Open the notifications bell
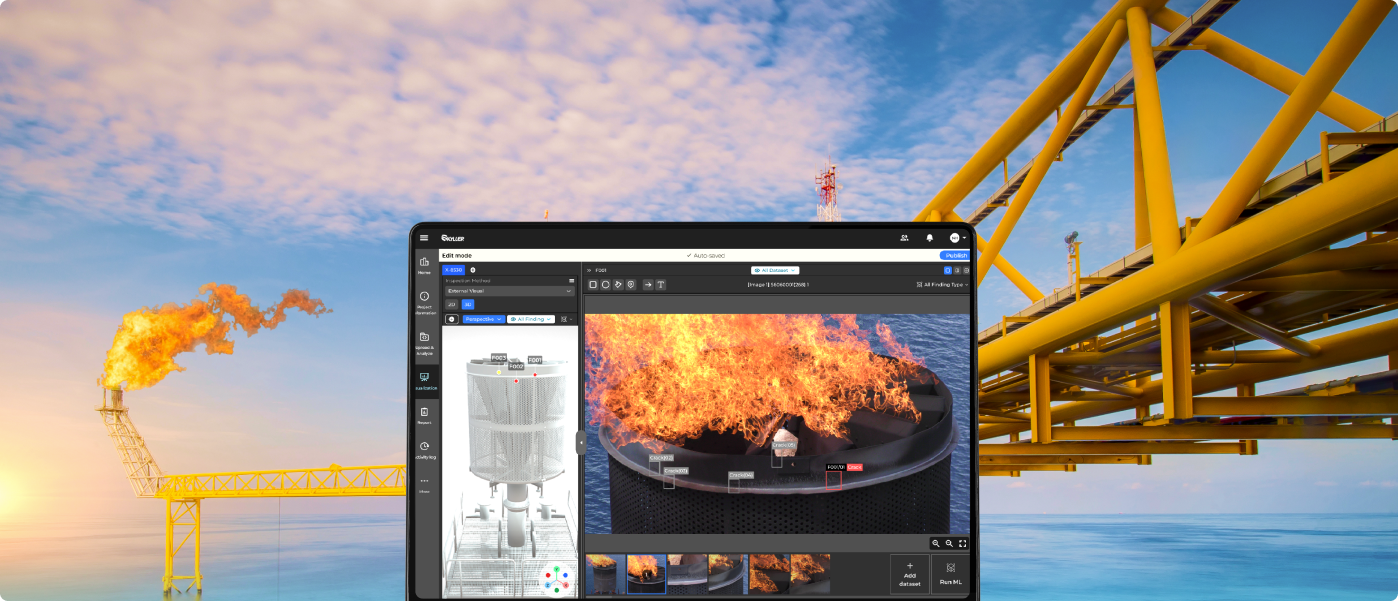The height and width of the screenshot is (601, 1398). tap(929, 238)
